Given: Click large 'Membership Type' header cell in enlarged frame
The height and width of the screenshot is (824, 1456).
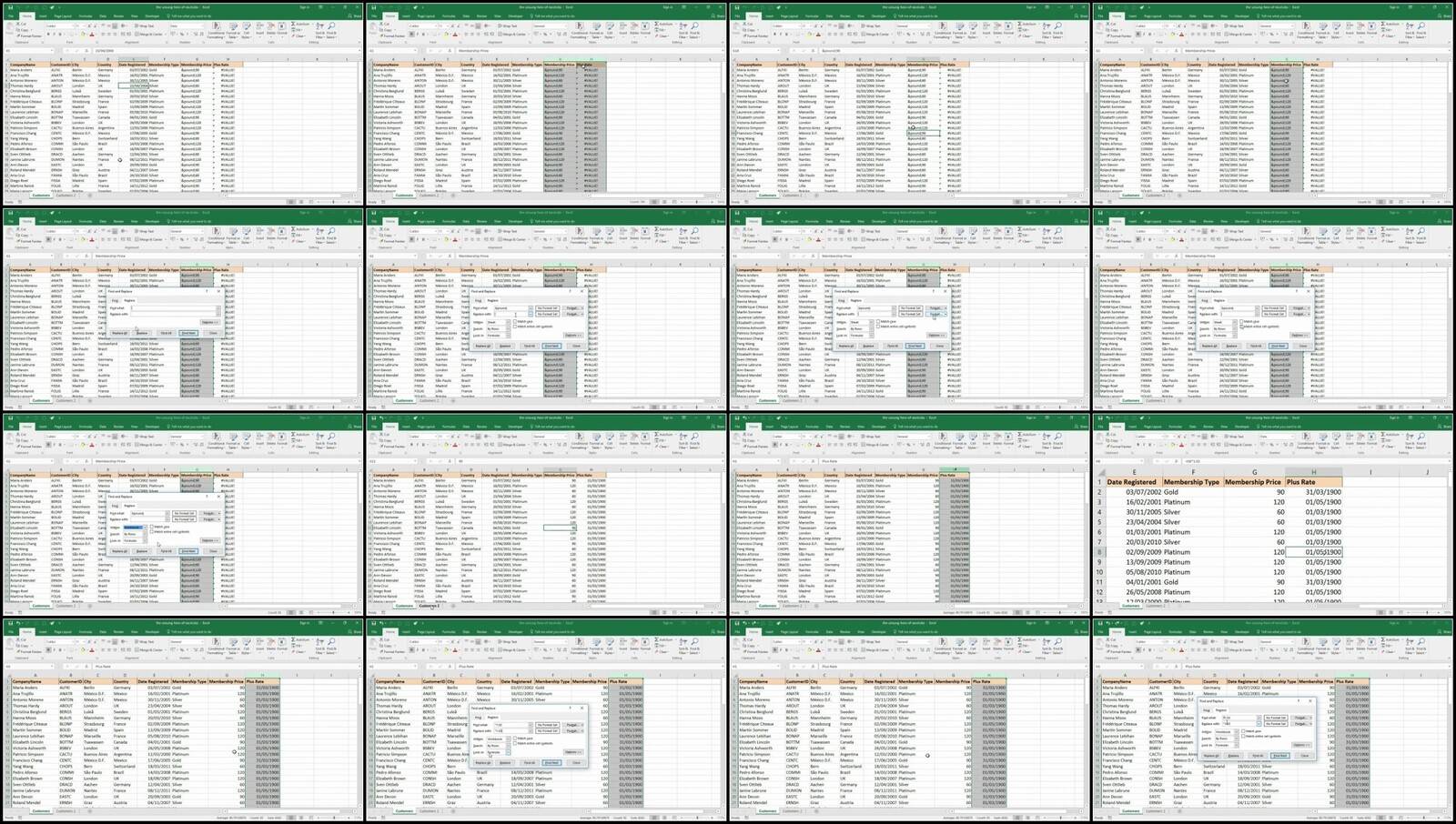Looking at the screenshot, I should [1191, 482].
